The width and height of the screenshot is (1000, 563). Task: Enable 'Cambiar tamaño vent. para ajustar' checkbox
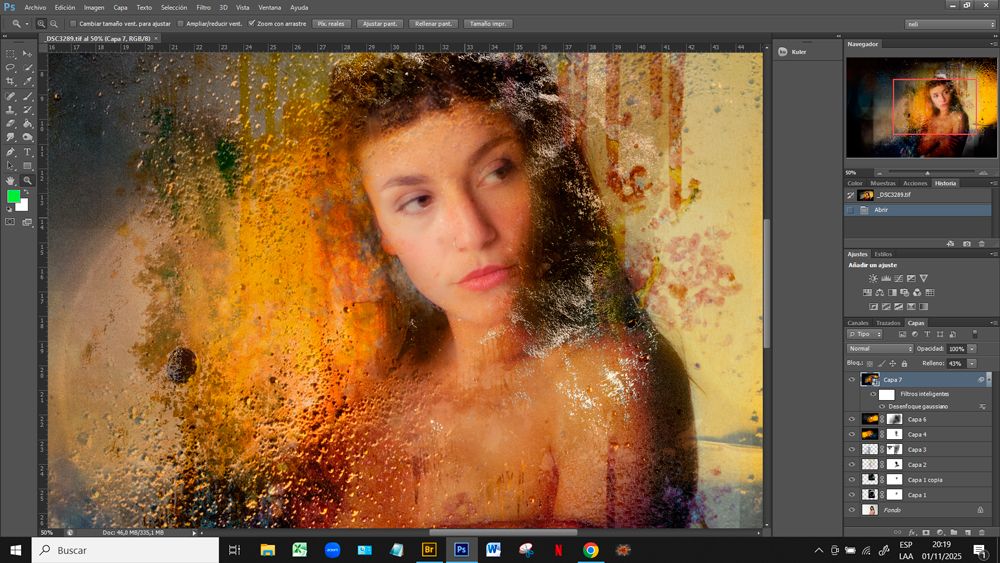pos(73,23)
